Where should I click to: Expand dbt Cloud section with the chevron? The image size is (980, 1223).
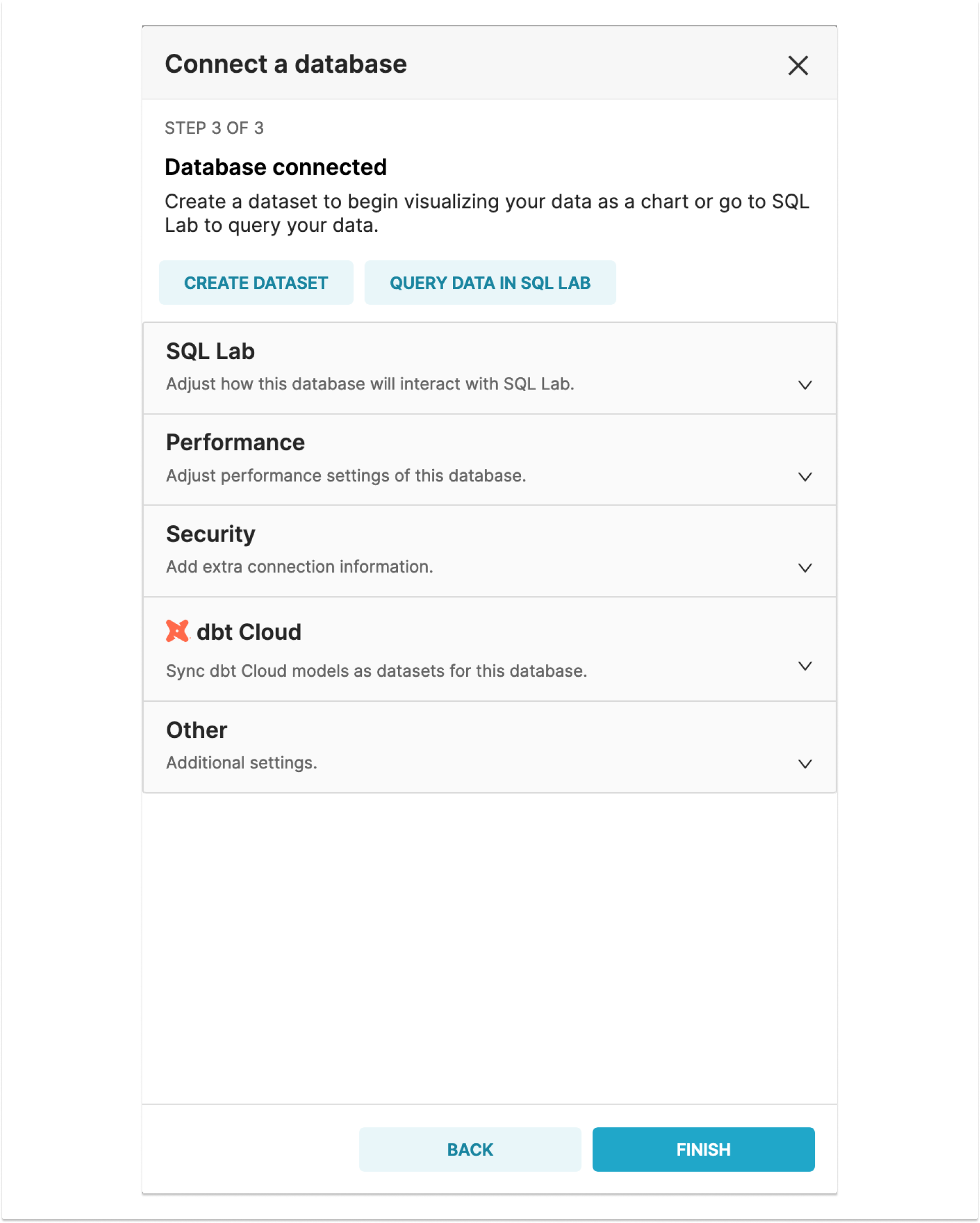pos(805,665)
